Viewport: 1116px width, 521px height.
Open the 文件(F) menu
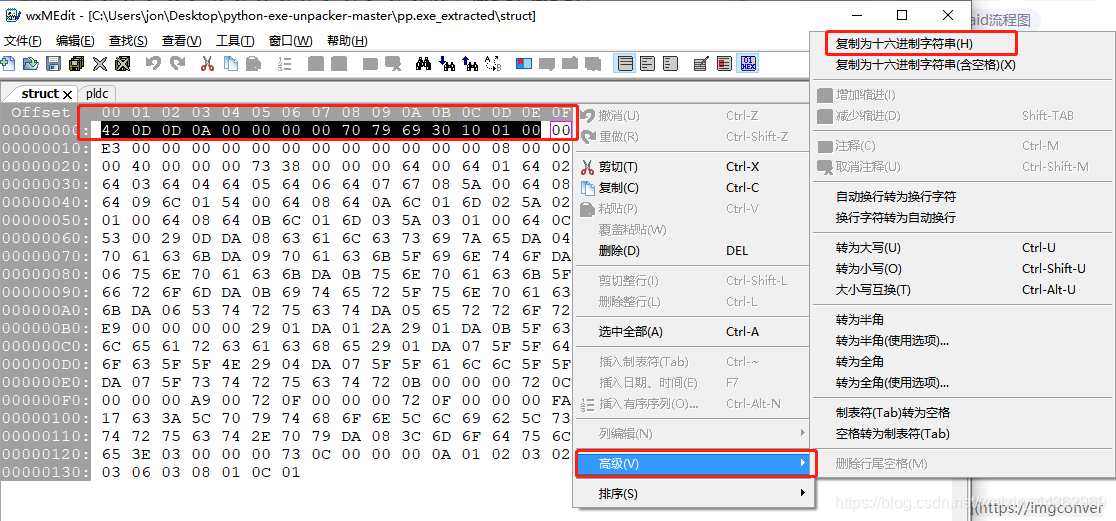(x=23, y=41)
